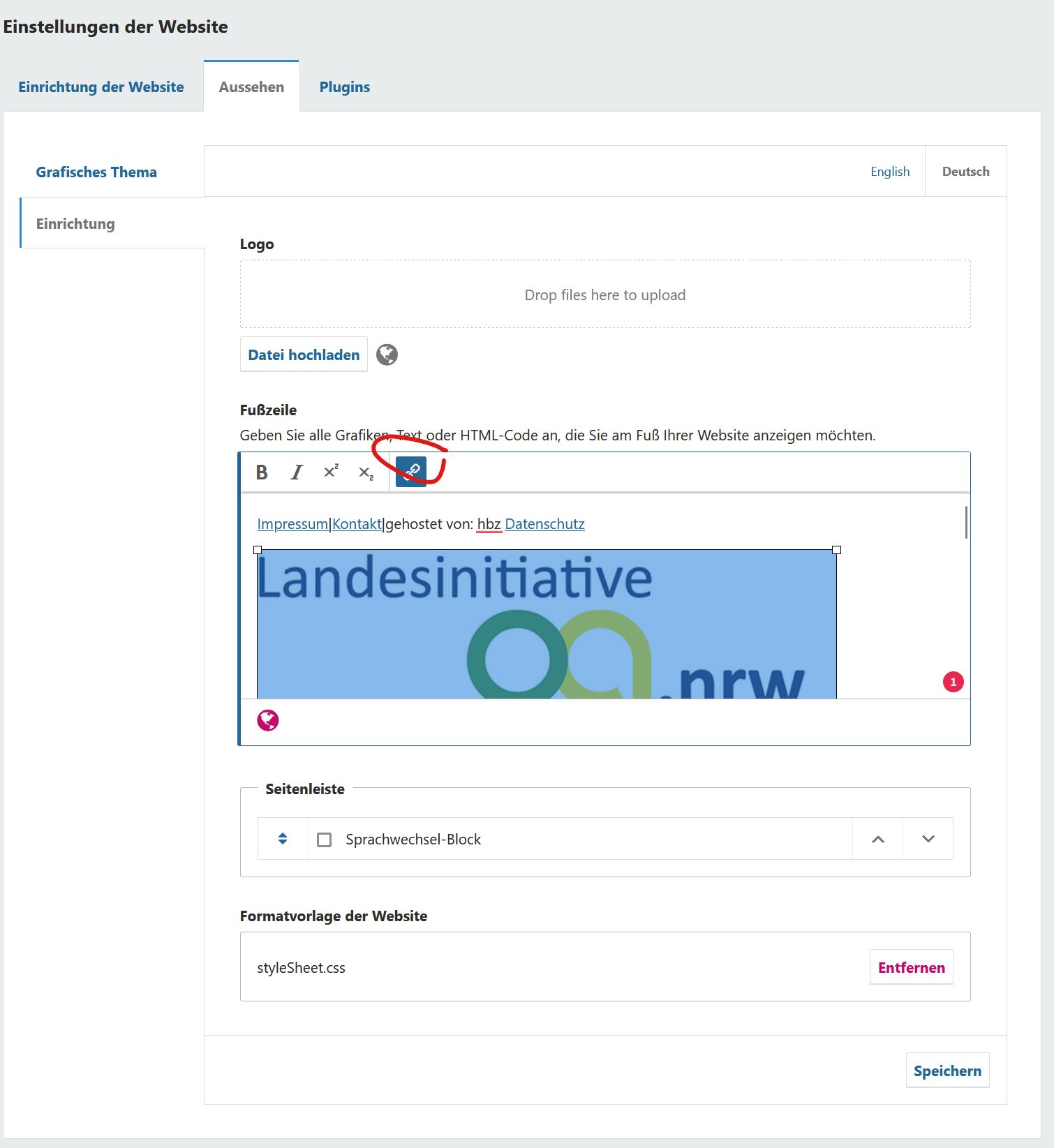The height and width of the screenshot is (1148, 1054).
Task: Click the red notification badge in editor
Action: [953, 682]
